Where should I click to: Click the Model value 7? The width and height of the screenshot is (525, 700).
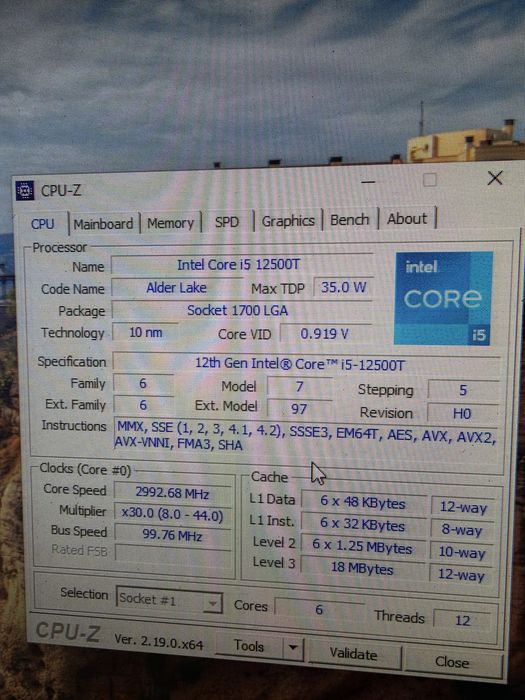(299, 386)
